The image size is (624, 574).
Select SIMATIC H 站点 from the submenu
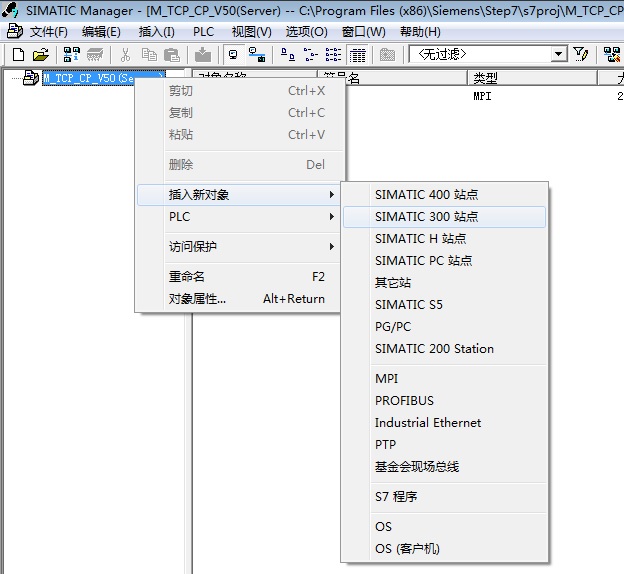click(x=444, y=239)
